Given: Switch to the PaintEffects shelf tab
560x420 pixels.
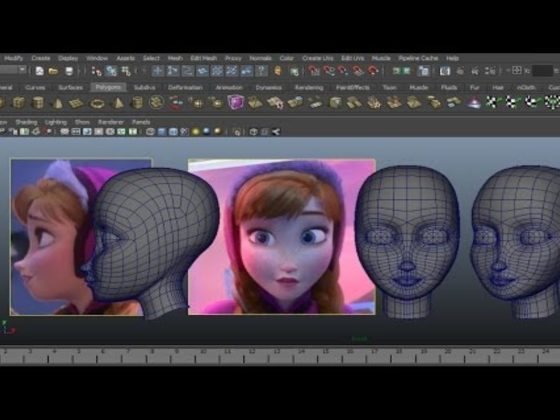Looking at the screenshot, I should (352, 88).
